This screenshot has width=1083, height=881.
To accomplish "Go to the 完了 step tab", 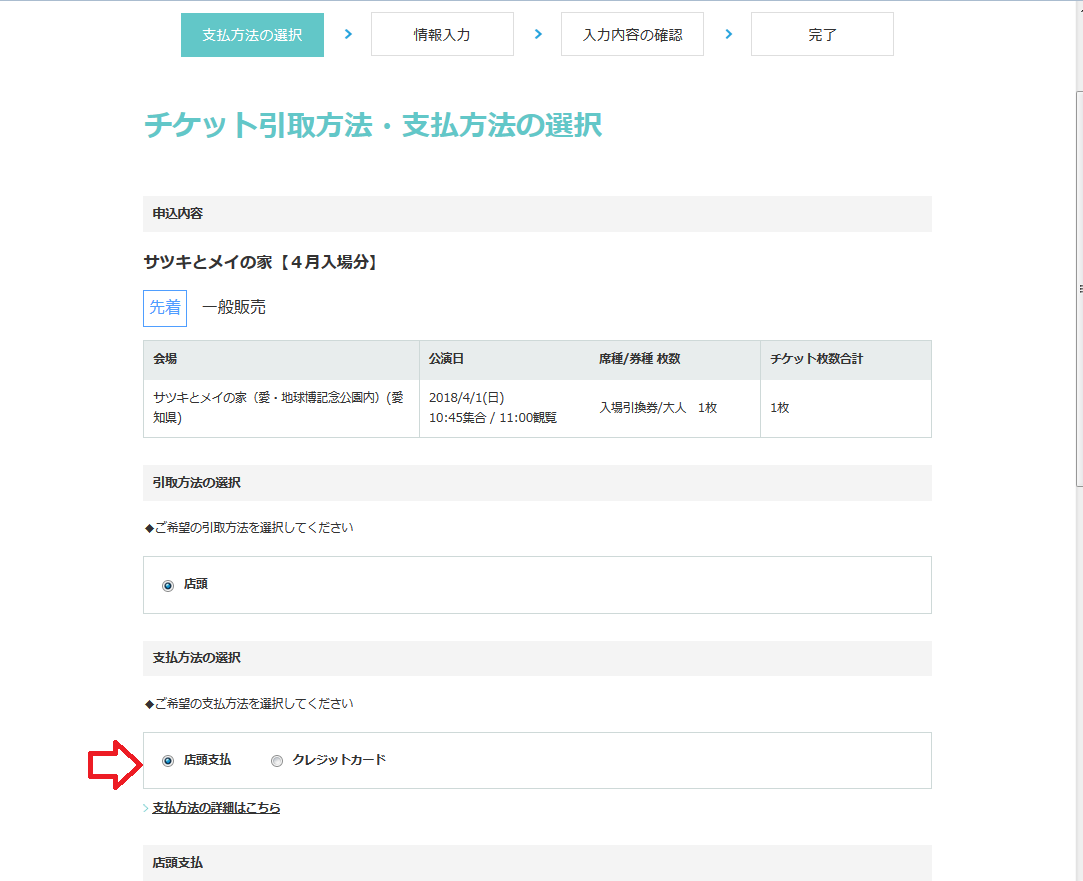I will pyautogui.click(x=822, y=35).
